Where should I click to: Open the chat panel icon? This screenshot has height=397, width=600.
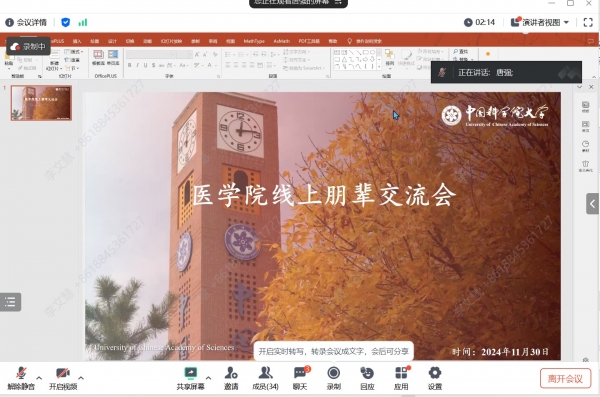click(300, 378)
